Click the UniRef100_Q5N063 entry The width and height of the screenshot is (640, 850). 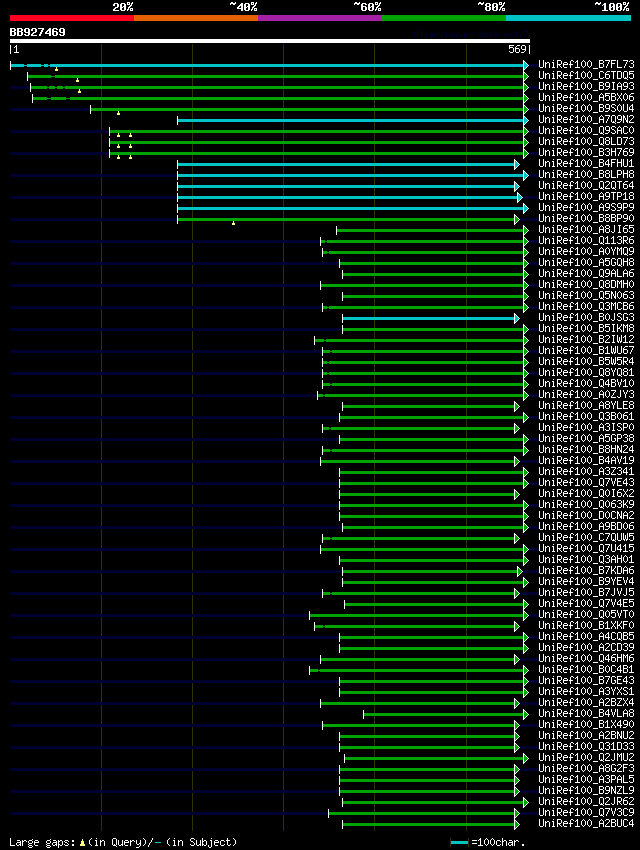(x=586, y=295)
